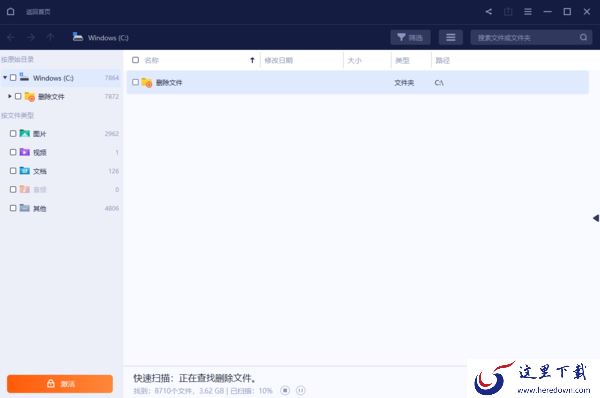Click the C:\ path cell

pyautogui.click(x=439, y=83)
